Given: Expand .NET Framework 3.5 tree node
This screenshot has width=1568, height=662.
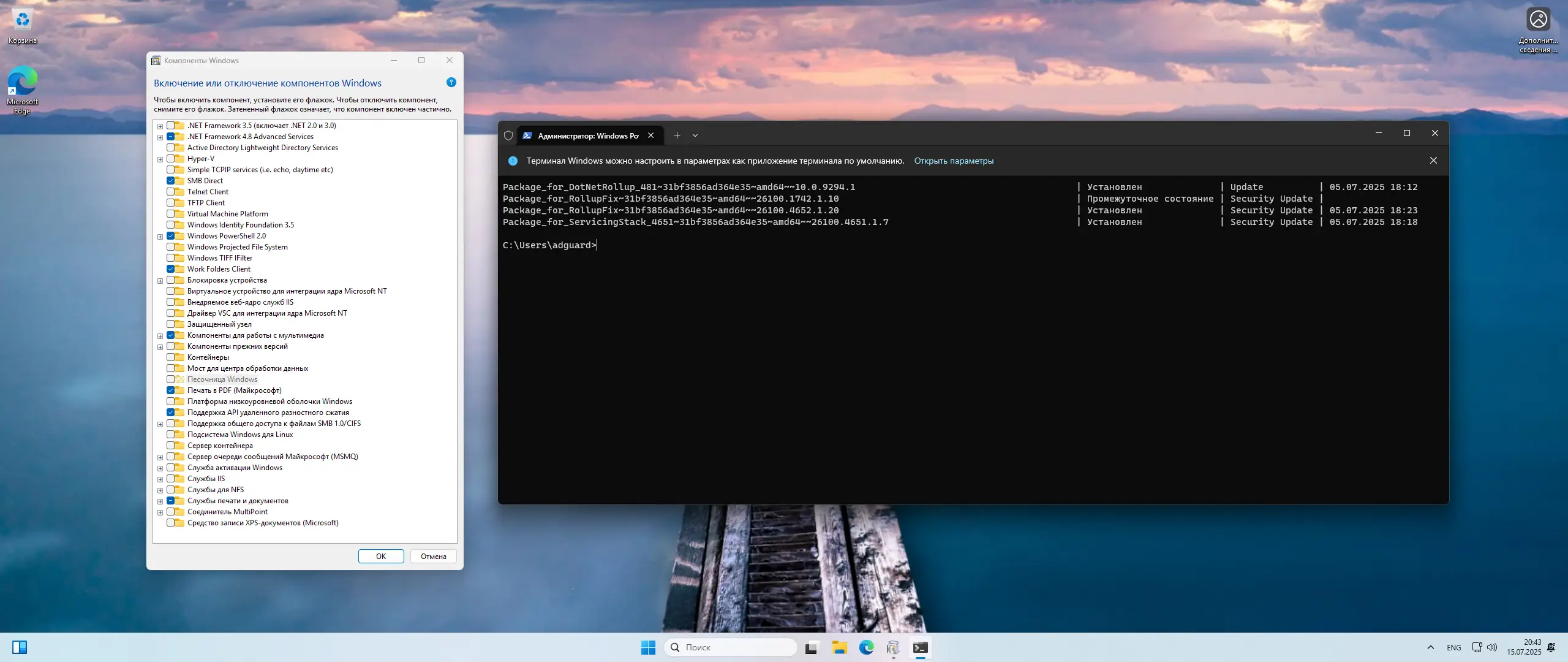Looking at the screenshot, I should pyautogui.click(x=160, y=126).
